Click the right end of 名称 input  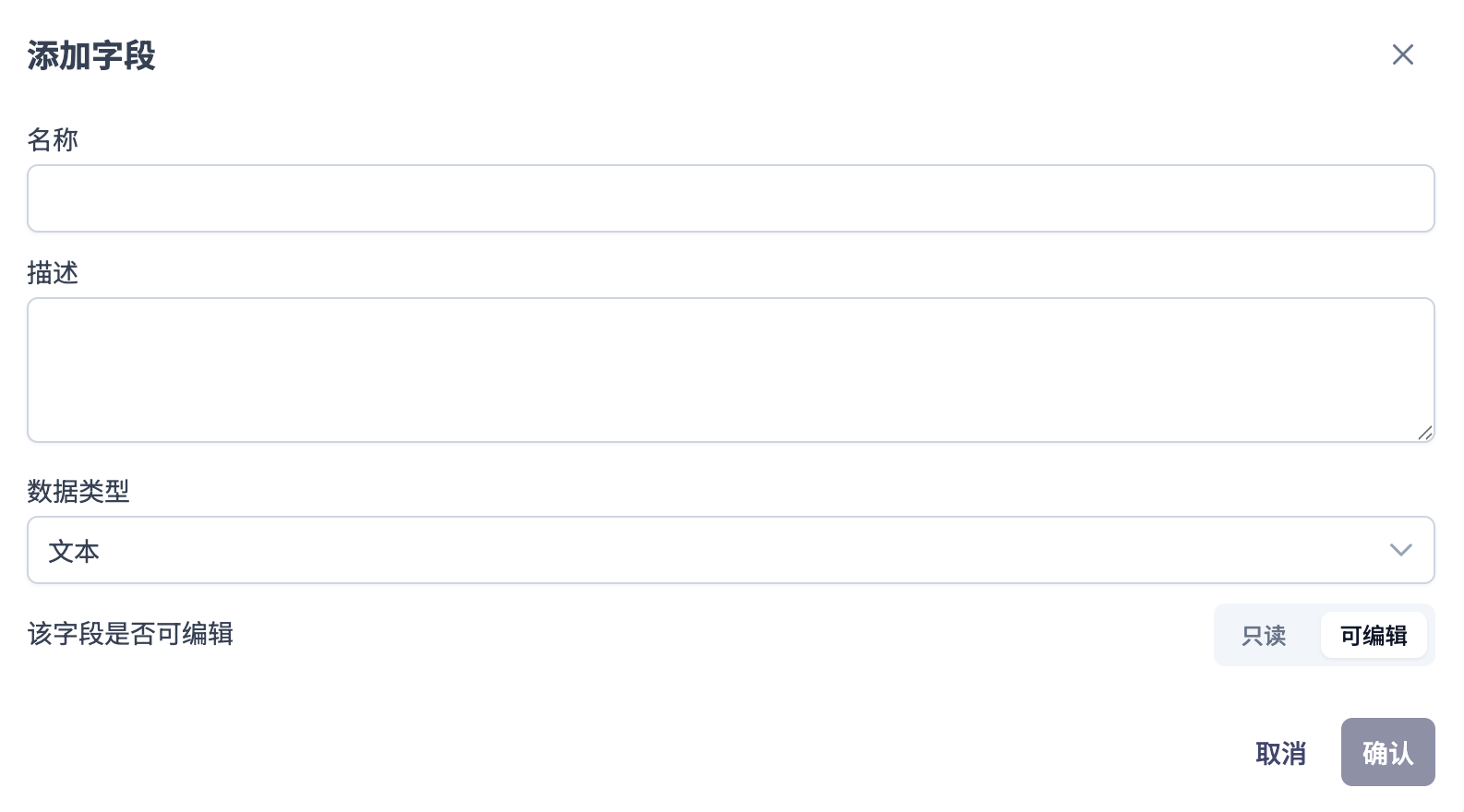coord(1412,198)
